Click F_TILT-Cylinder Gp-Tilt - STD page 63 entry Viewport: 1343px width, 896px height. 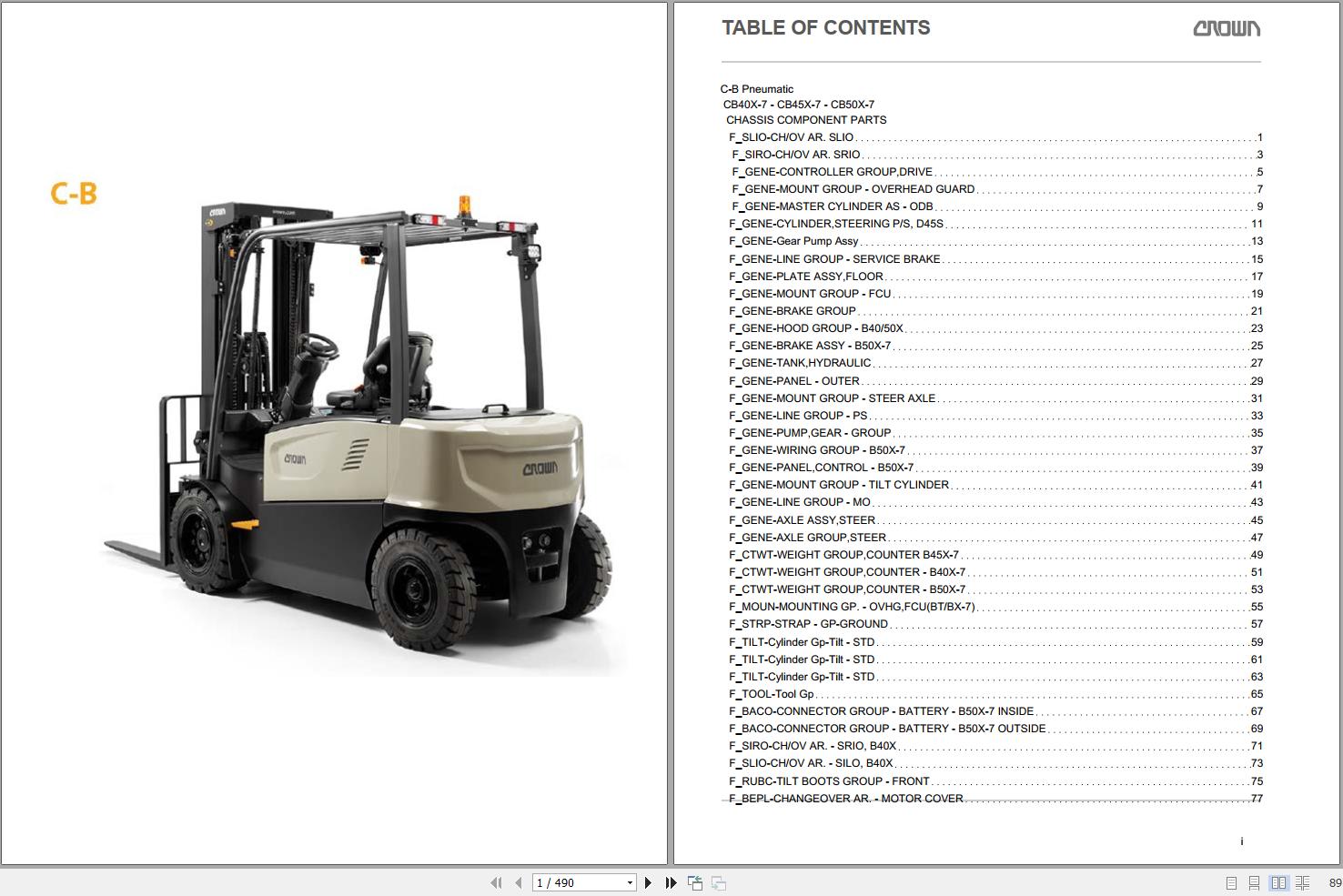(x=995, y=677)
